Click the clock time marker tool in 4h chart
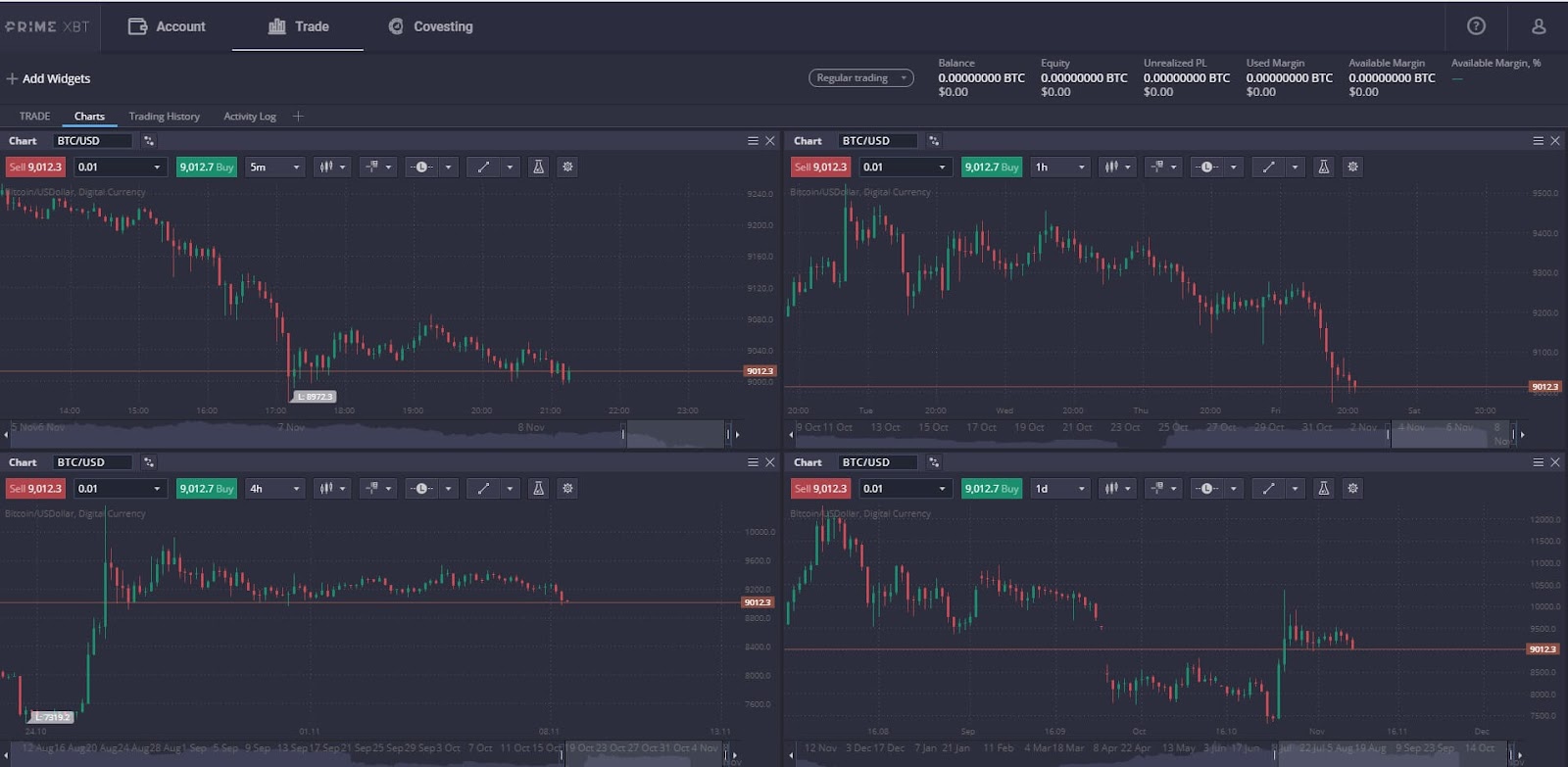 422,489
